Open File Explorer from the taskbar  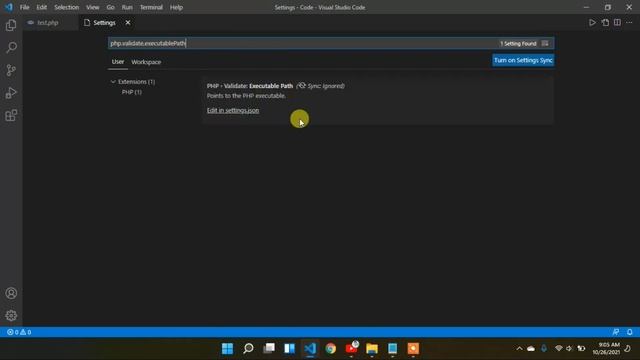point(372,349)
